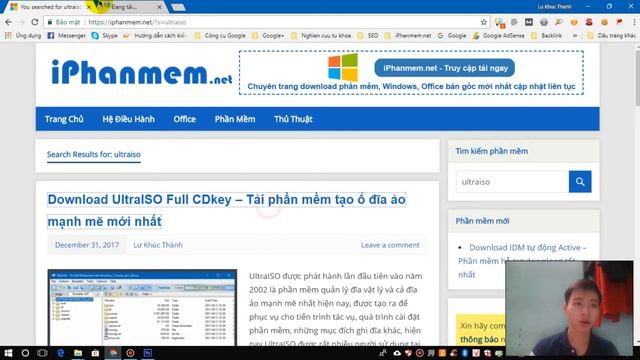This screenshot has width=640, height=360.
Task: Click the Bluetooth tray icon
Action: (x=465, y=353)
